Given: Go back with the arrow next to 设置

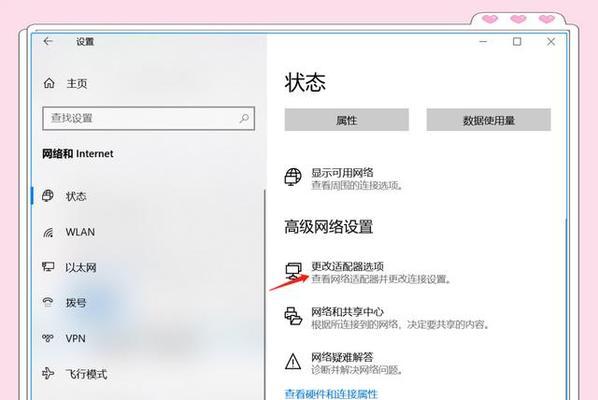Looking at the screenshot, I should pyautogui.click(x=48, y=41).
